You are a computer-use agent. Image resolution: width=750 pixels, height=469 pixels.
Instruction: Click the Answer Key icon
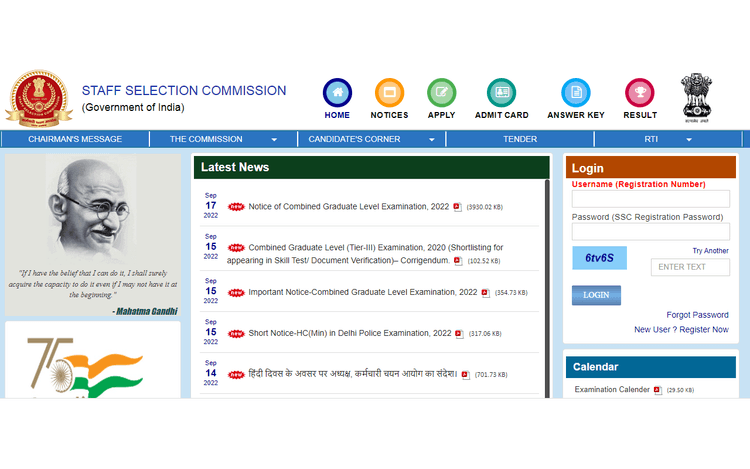575,93
